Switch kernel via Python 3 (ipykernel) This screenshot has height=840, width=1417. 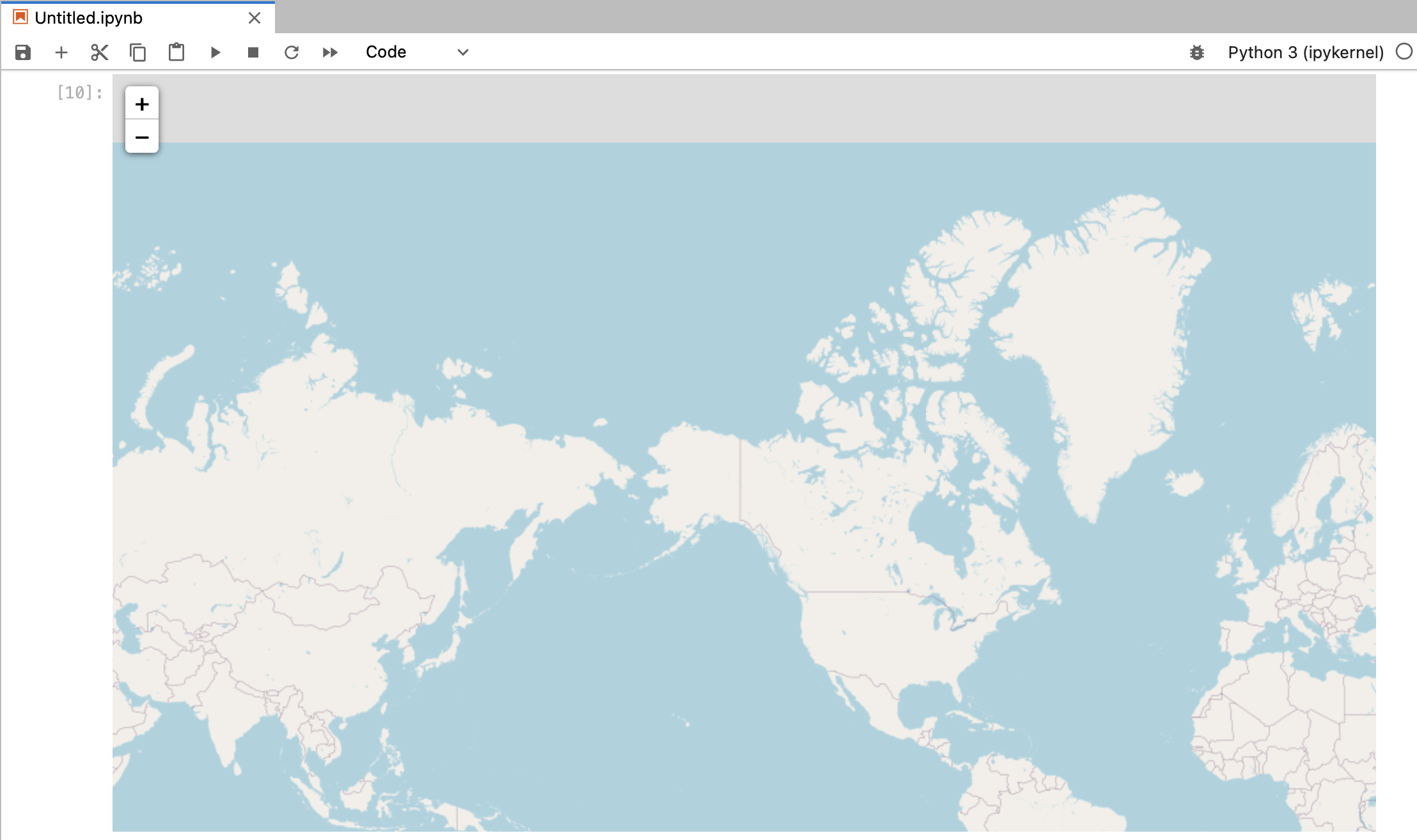pyautogui.click(x=1305, y=52)
